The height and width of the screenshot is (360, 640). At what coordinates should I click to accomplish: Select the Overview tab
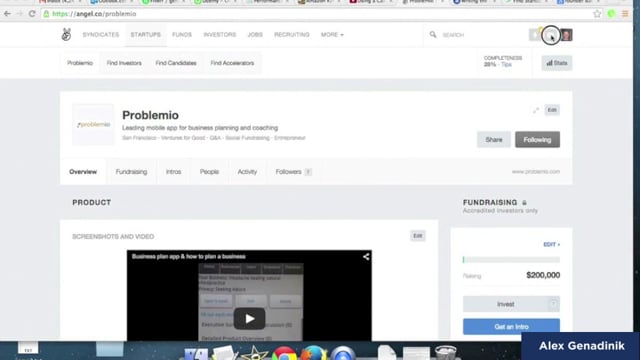pos(83,172)
